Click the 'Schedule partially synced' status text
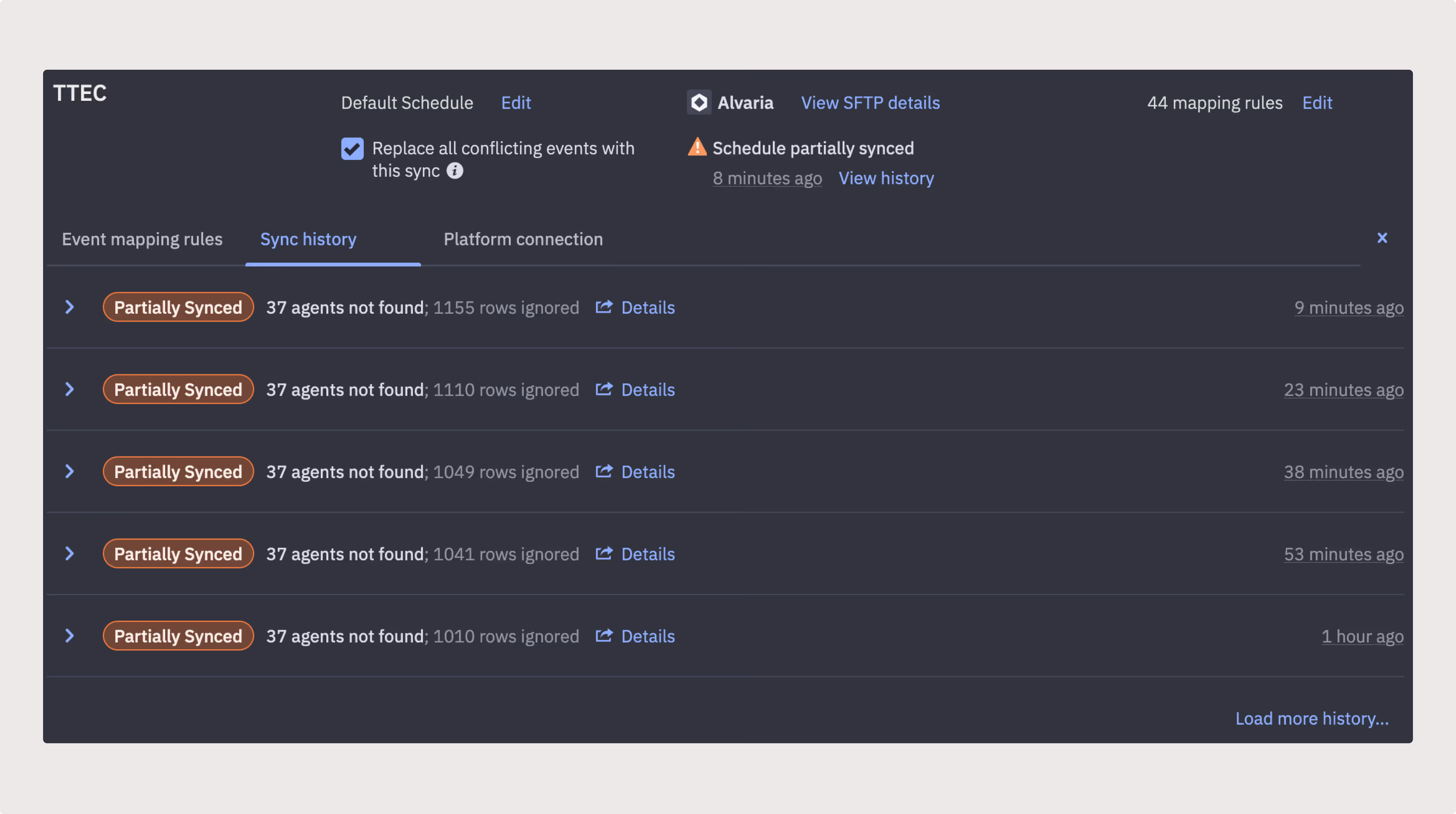This screenshot has width=1456, height=814. point(813,148)
